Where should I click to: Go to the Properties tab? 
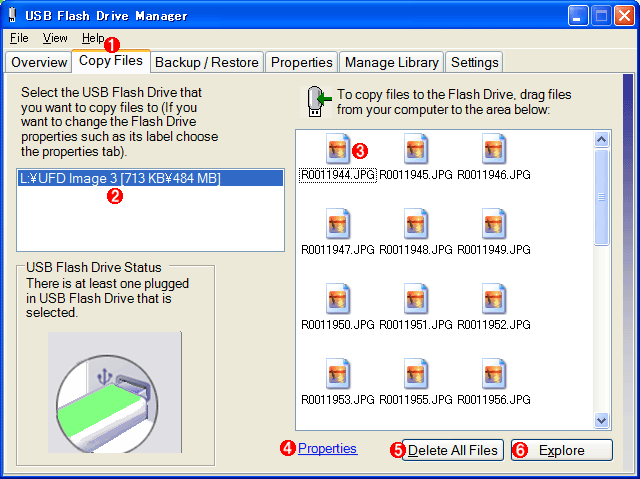302,62
